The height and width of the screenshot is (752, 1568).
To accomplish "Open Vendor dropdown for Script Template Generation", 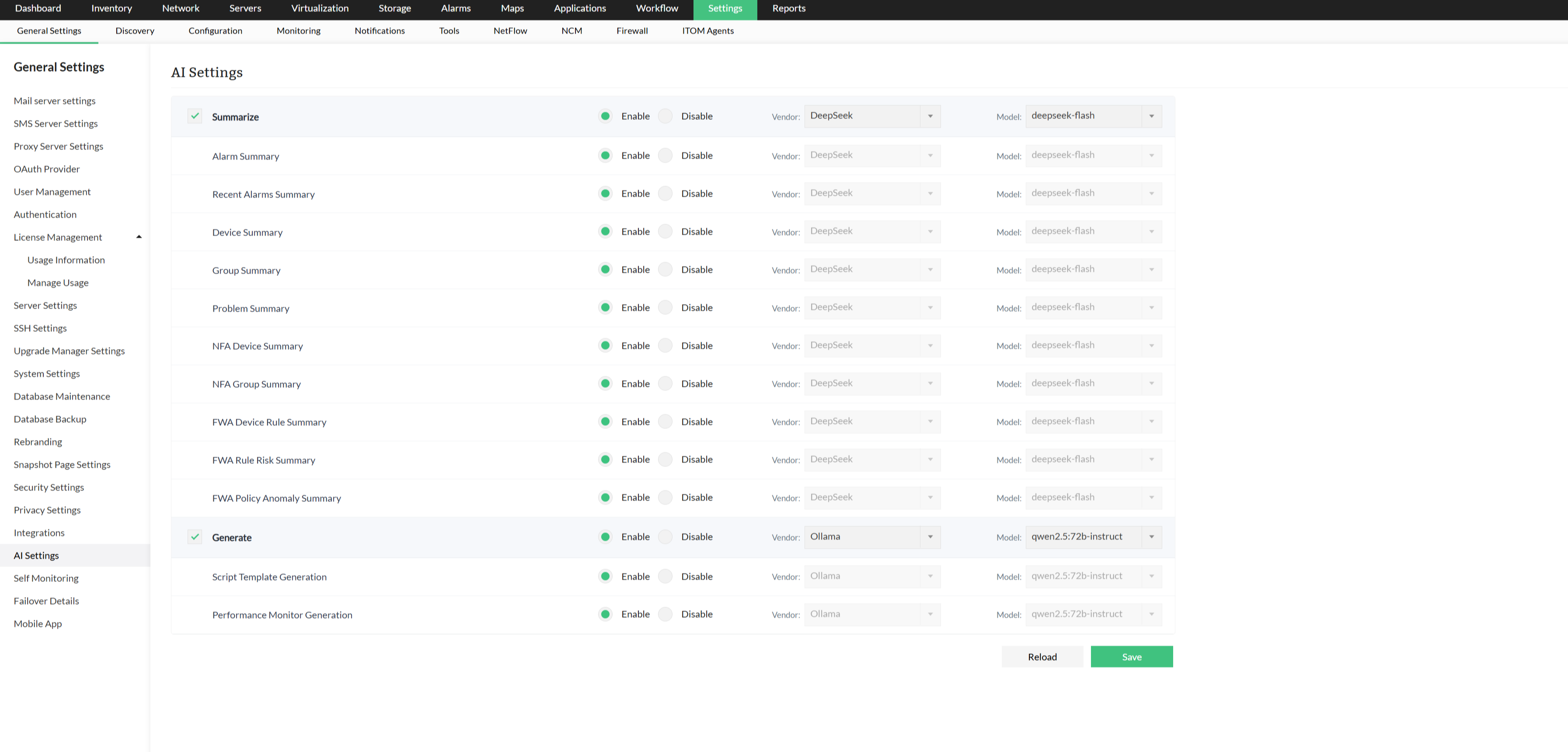I will tap(872, 576).
